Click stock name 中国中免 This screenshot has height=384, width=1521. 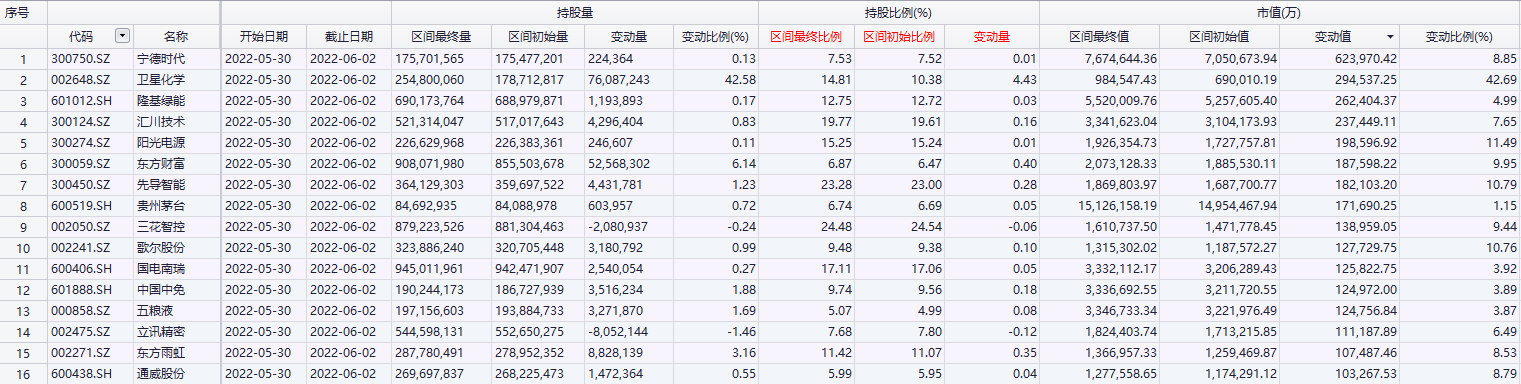(x=161, y=289)
